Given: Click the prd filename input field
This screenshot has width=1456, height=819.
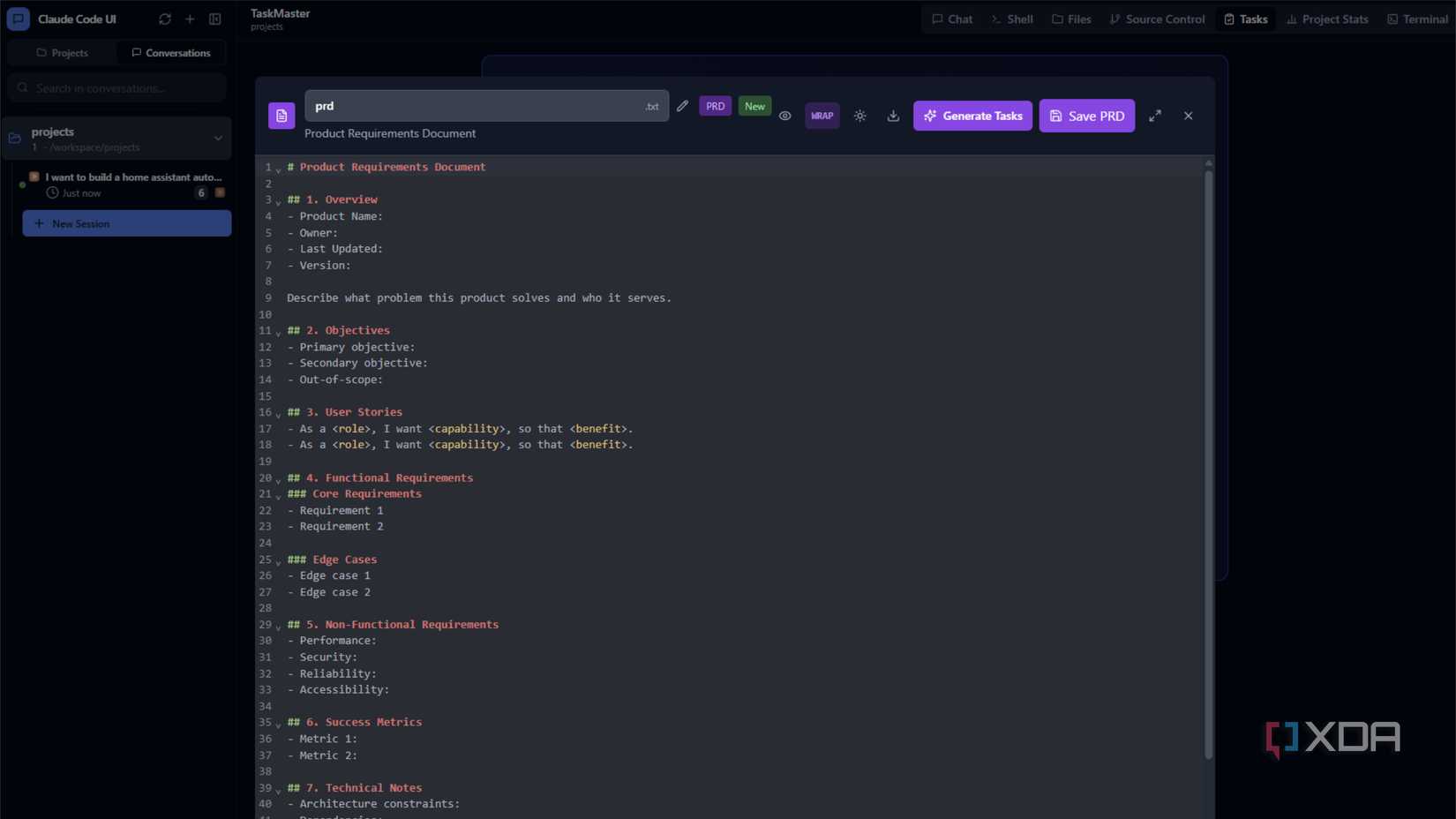Looking at the screenshot, I should 486,106.
